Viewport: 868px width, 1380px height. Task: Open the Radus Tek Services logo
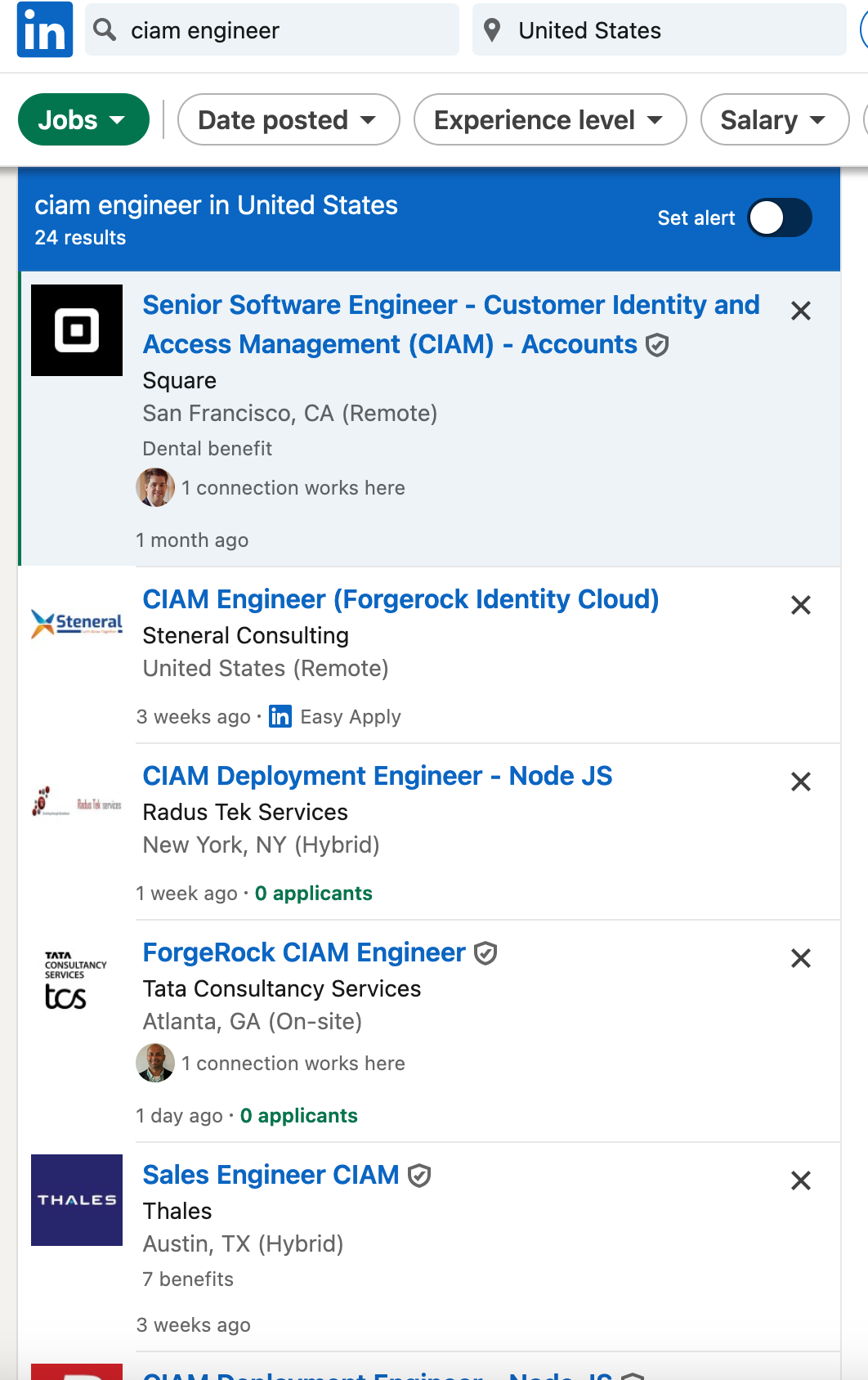77,801
